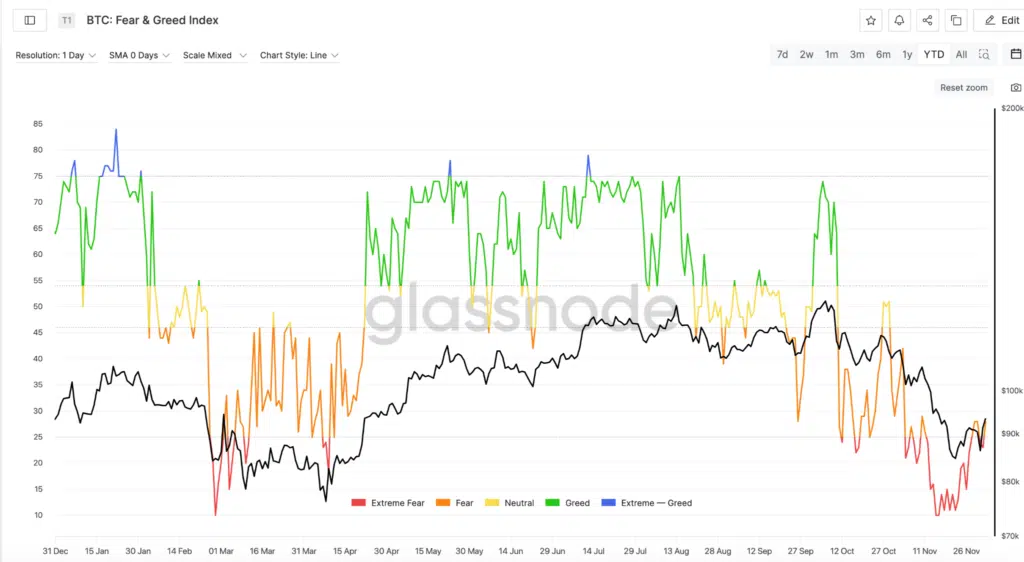Click the copy/duplicate chart icon

point(956,20)
